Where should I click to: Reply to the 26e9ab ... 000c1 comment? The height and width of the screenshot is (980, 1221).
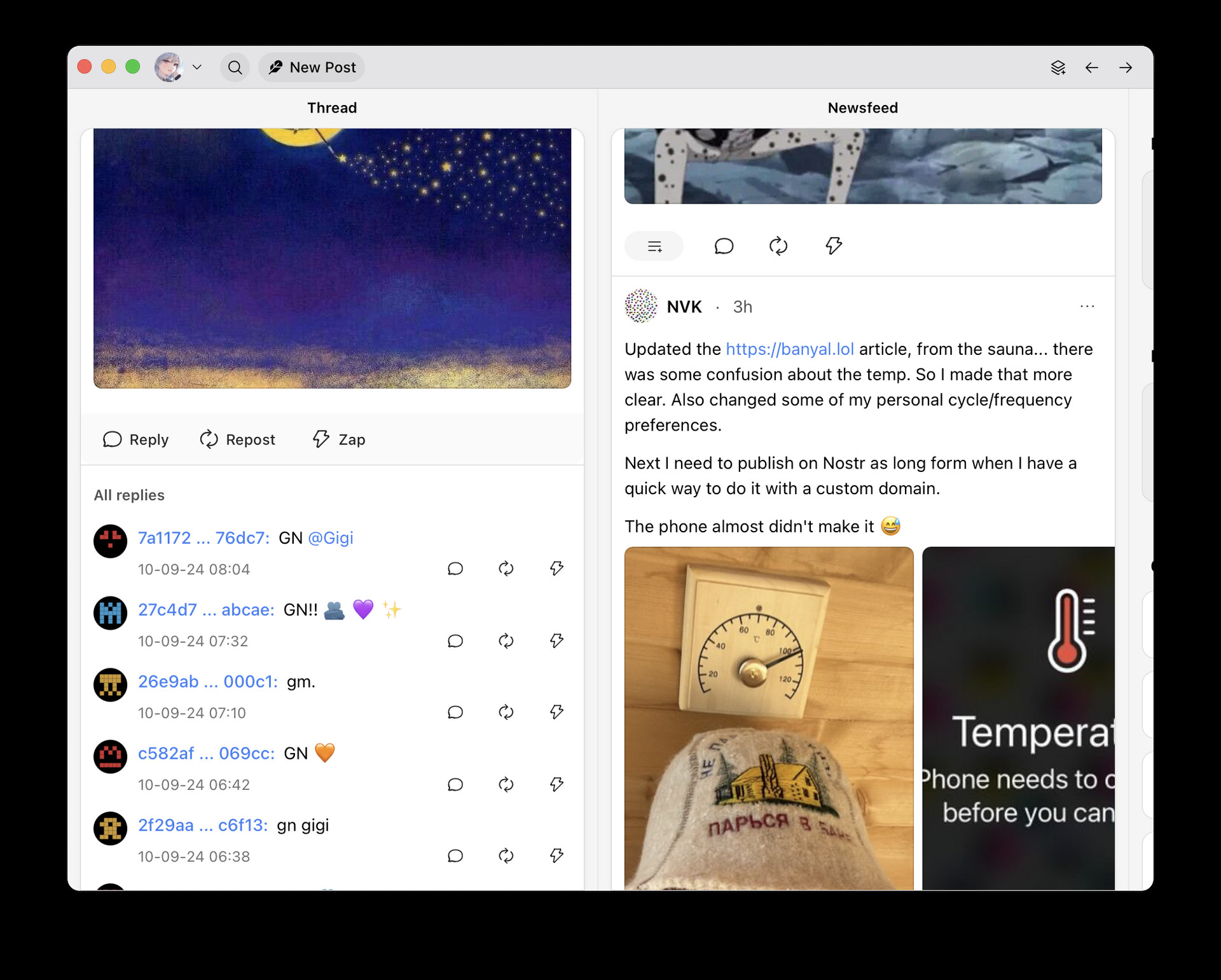[455, 712]
